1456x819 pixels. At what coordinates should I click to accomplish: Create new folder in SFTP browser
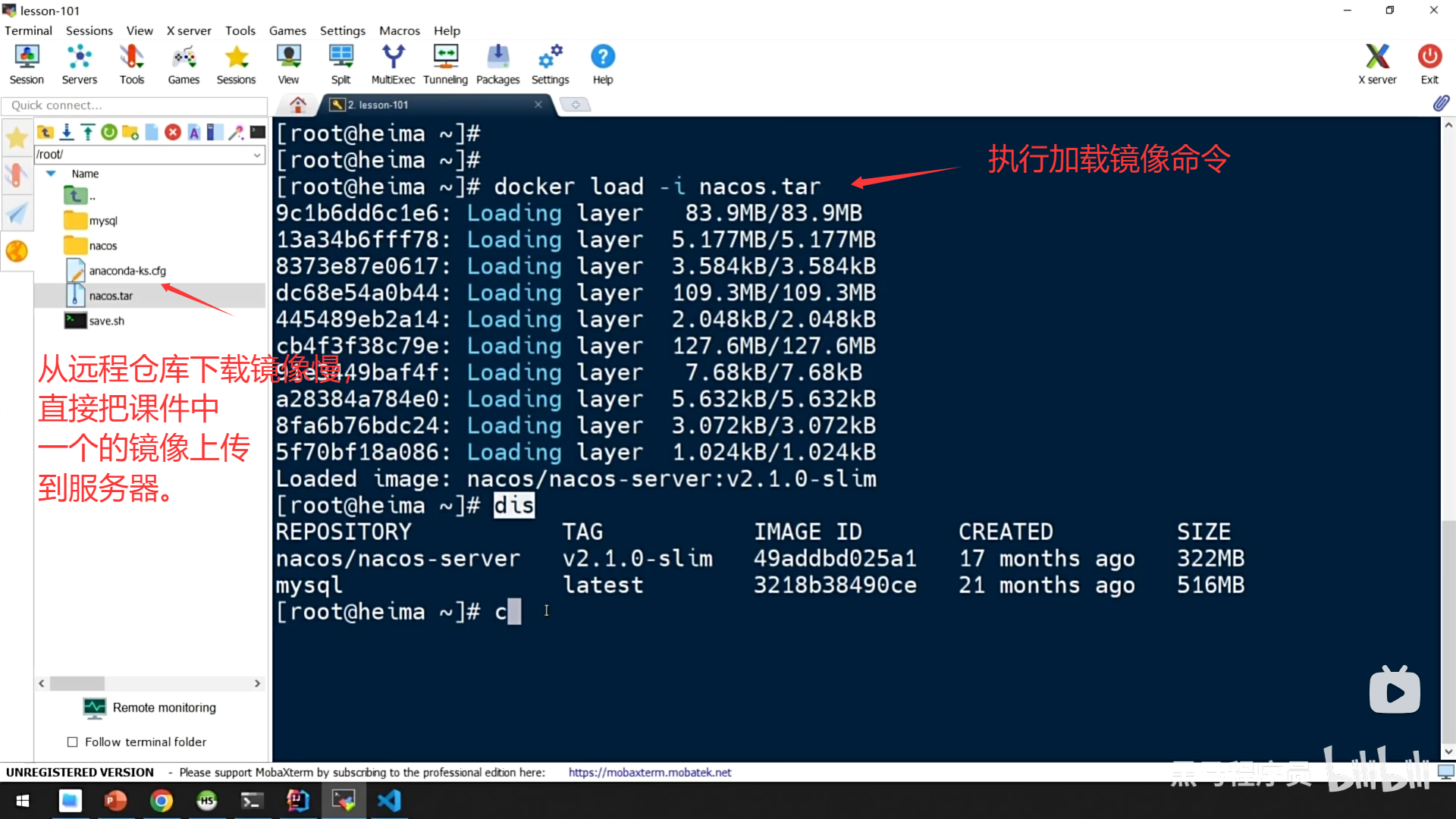point(130,133)
